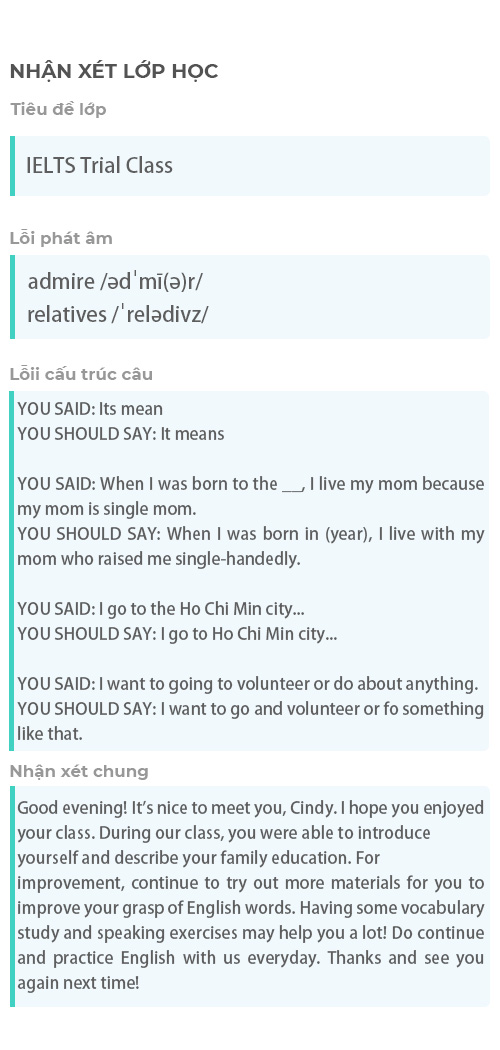Viewport: 500px width, 1050px height.
Task: Click the 'When I was born to the' sentence
Action: click(250, 496)
